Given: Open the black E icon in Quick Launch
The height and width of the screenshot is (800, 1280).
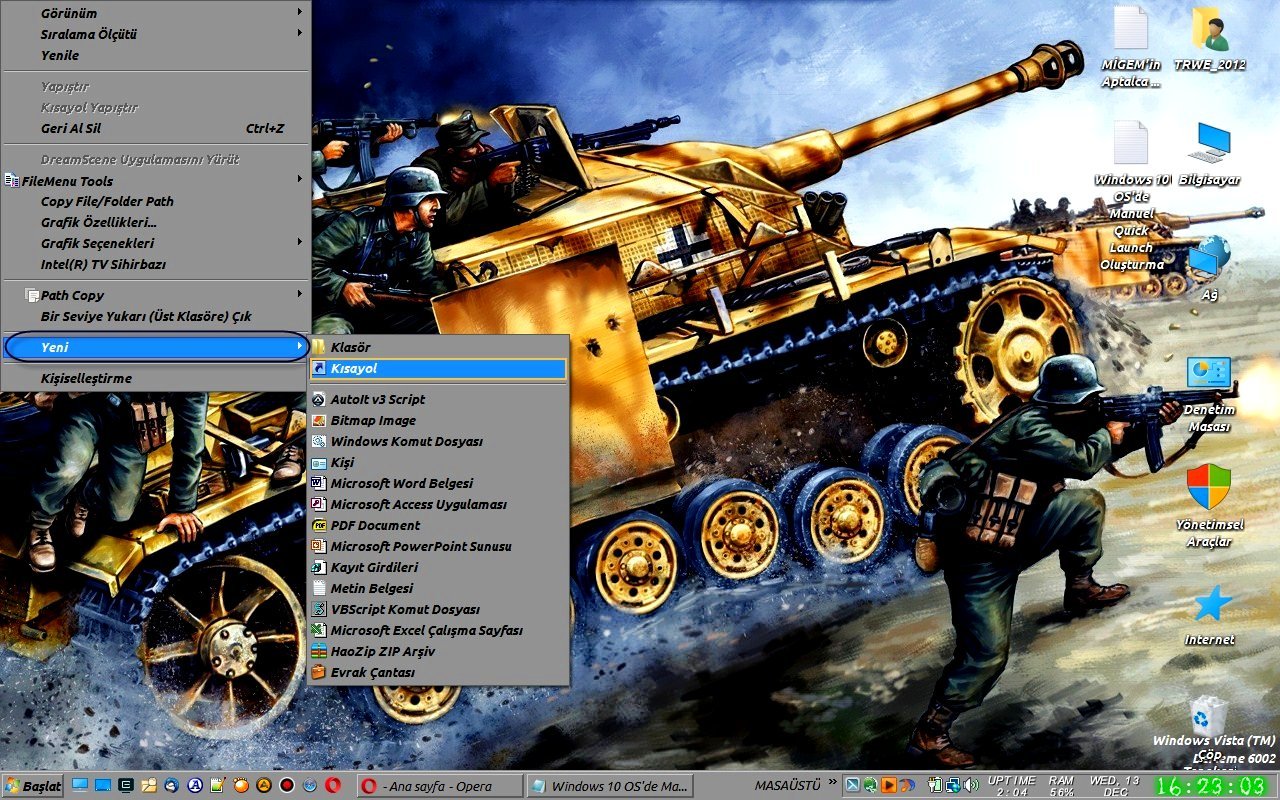Looking at the screenshot, I should 126,785.
